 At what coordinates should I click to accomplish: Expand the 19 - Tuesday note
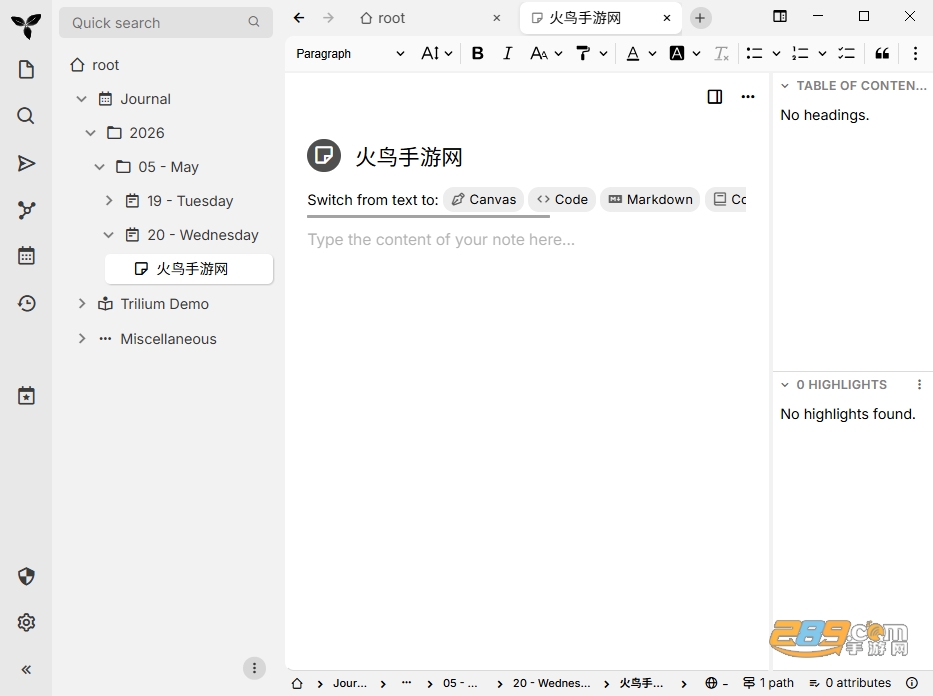[x=108, y=200]
